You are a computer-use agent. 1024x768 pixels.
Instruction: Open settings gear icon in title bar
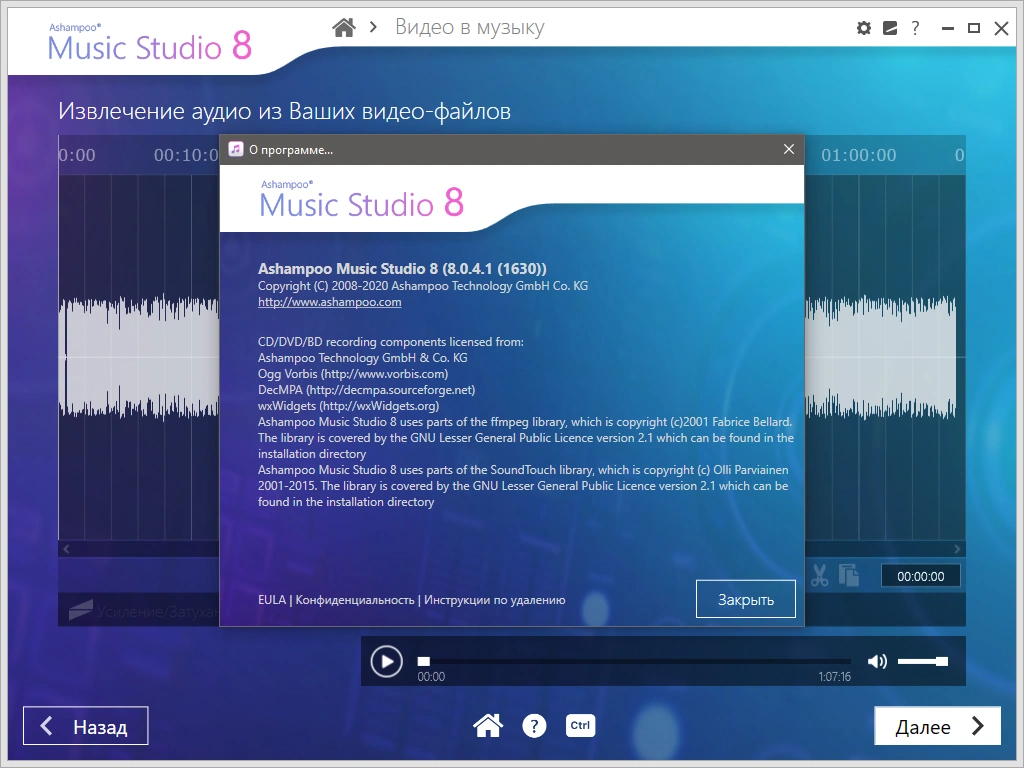[863, 28]
